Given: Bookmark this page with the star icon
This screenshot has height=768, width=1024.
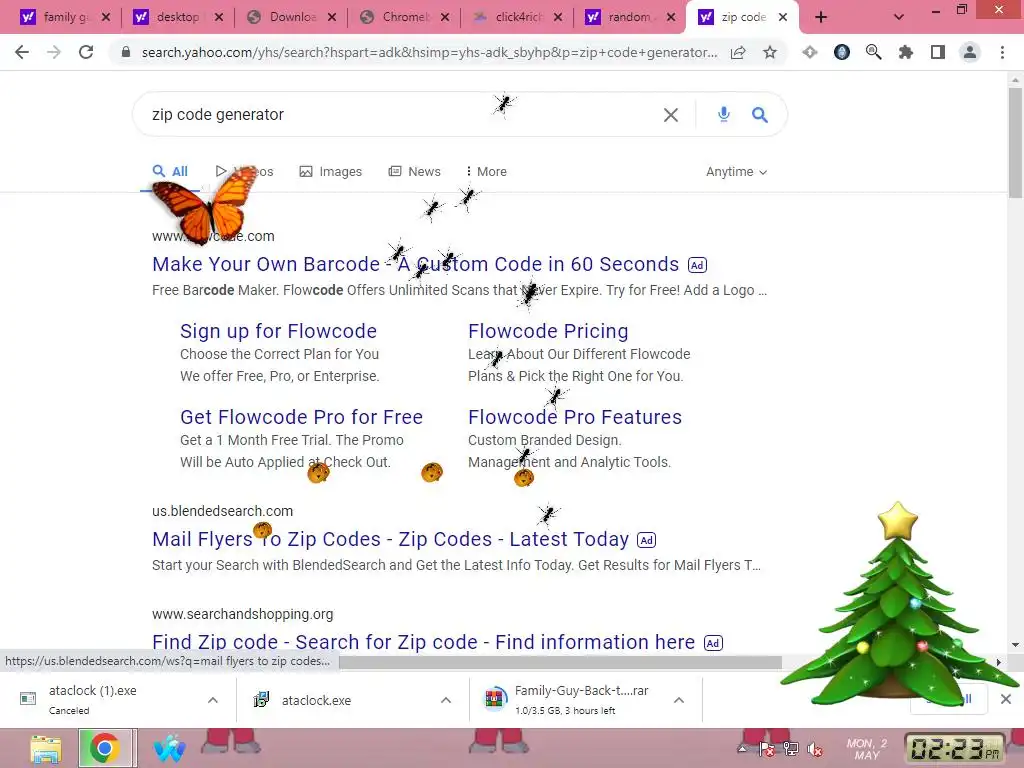Looking at the screenshot, I should [x=770, y=52].
